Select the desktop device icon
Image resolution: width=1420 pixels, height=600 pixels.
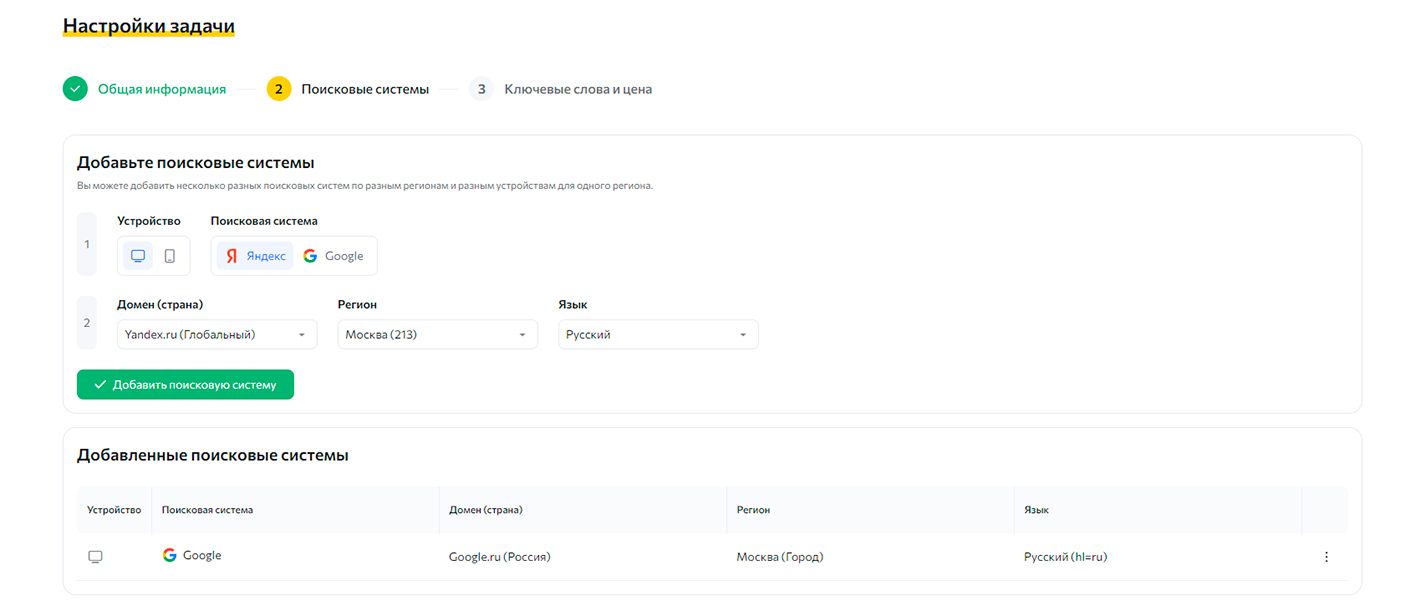coord(138,256)
